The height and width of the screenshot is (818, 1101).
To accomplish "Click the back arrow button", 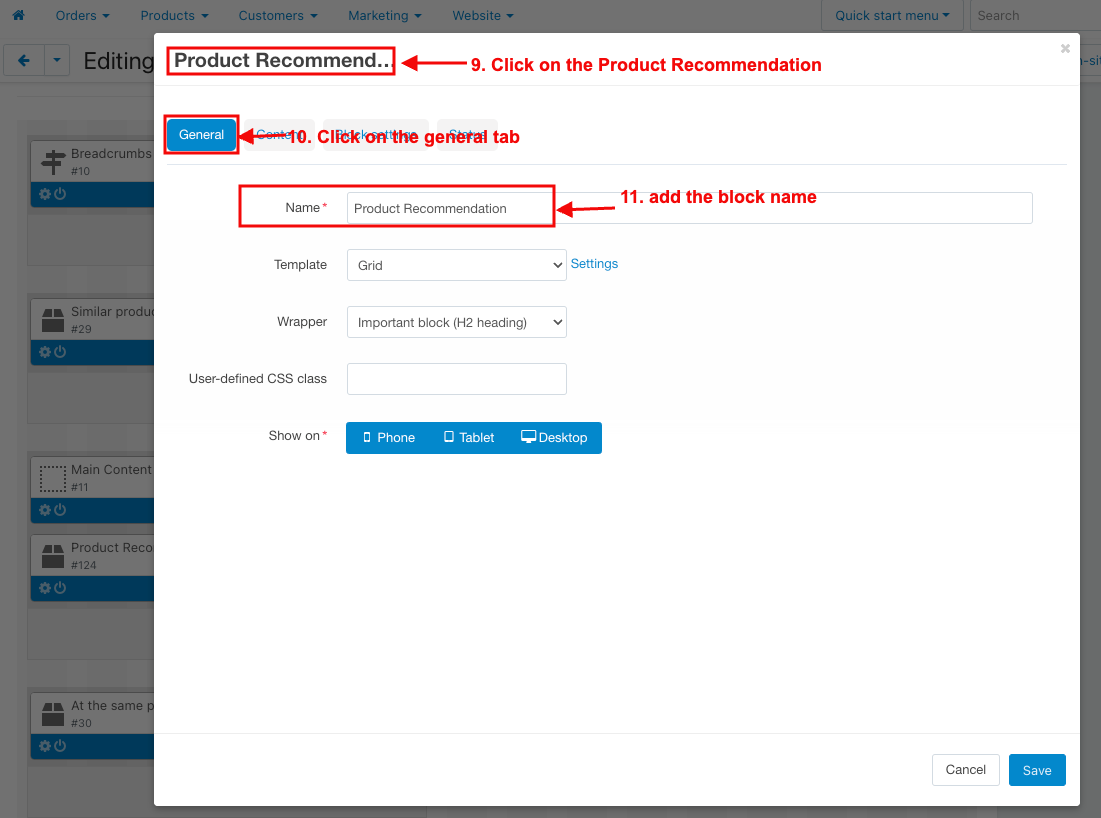I will [24, 61].
